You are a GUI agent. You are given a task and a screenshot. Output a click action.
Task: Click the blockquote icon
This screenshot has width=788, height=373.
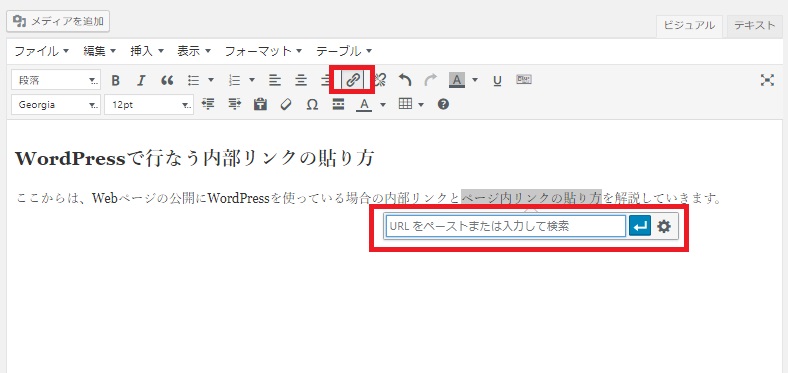[167, 80]
